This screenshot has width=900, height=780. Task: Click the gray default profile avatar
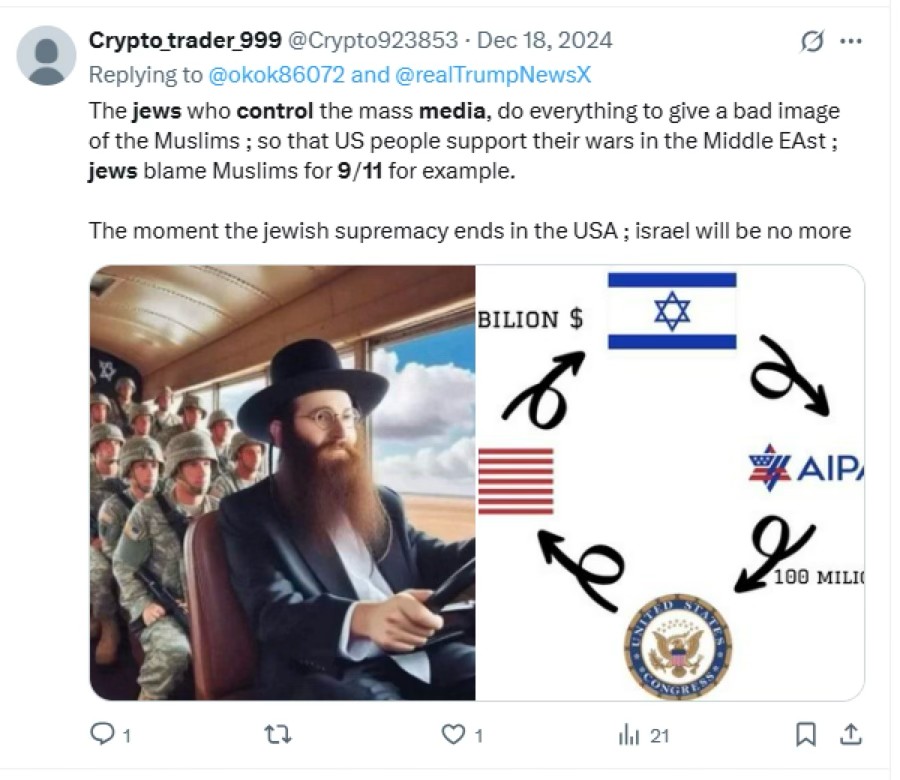[x=46, y=56]
